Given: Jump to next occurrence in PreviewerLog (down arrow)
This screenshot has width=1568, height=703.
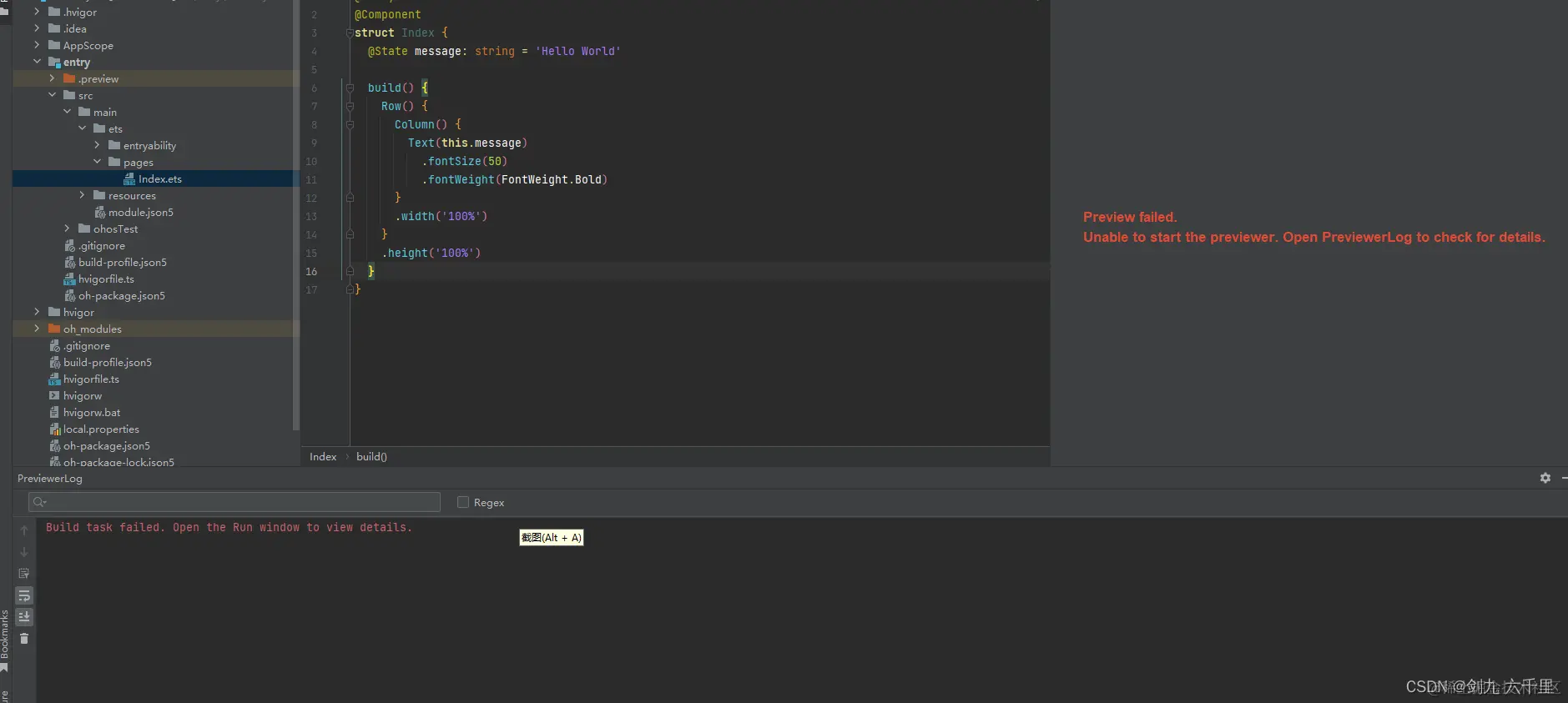Looking at the screenshot, I should 24,552.
